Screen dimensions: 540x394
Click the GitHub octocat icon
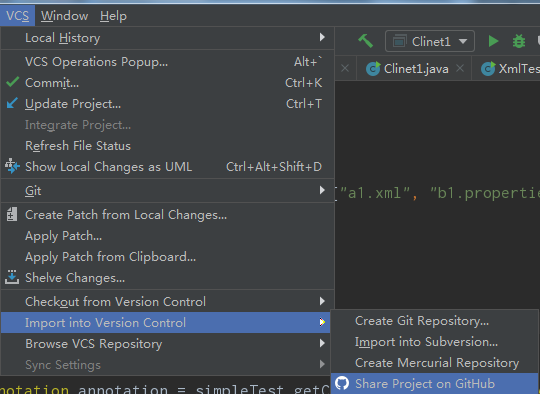[342, 383]
